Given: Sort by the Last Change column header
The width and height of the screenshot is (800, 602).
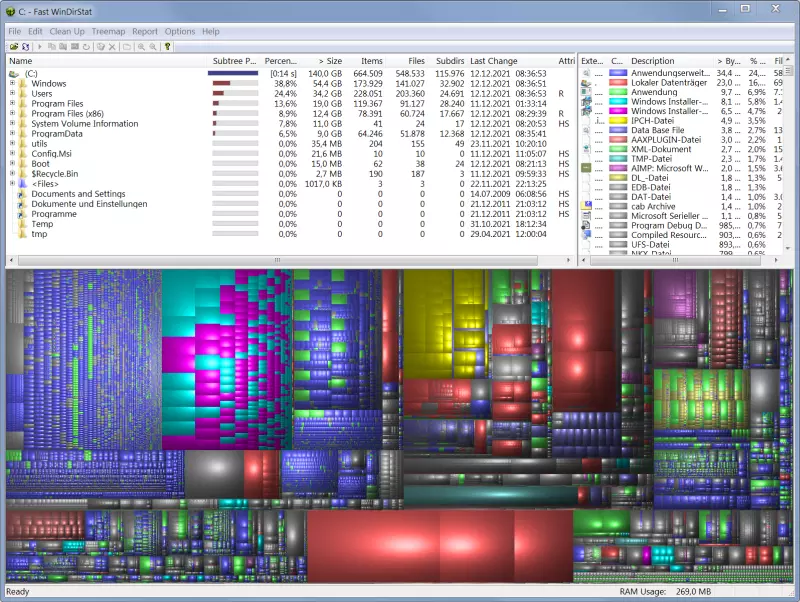Looking at the screenshot, I should [511, 61].
